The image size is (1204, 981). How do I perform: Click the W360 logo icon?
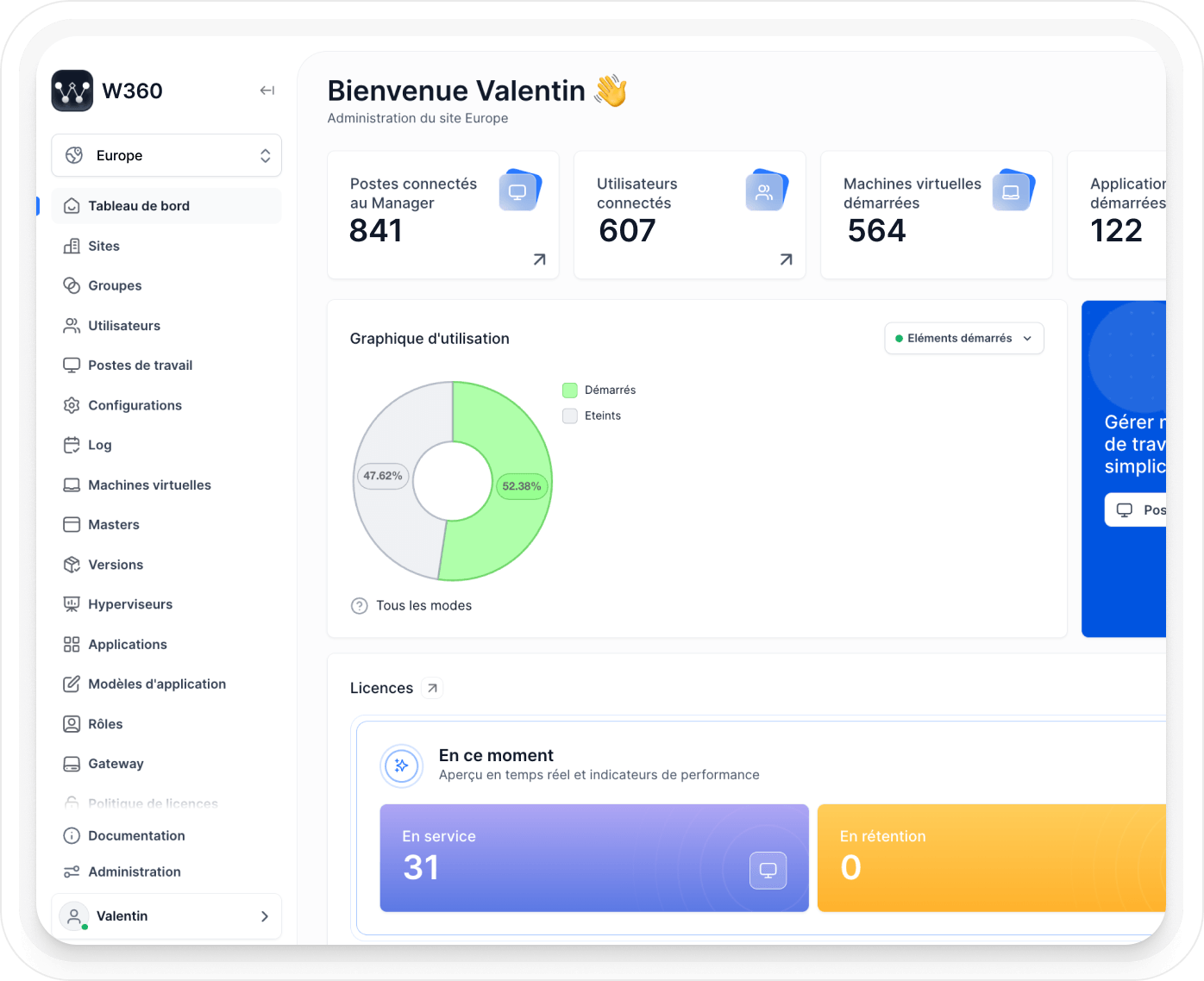pos(72,91)
